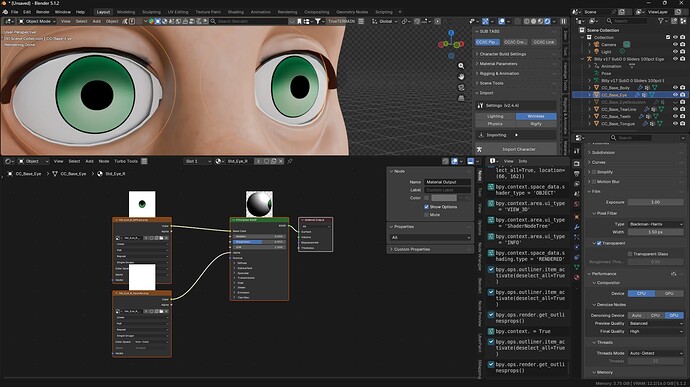Click the Import Character button
Screen dimensions: 690x387
(x=515, y=149)
